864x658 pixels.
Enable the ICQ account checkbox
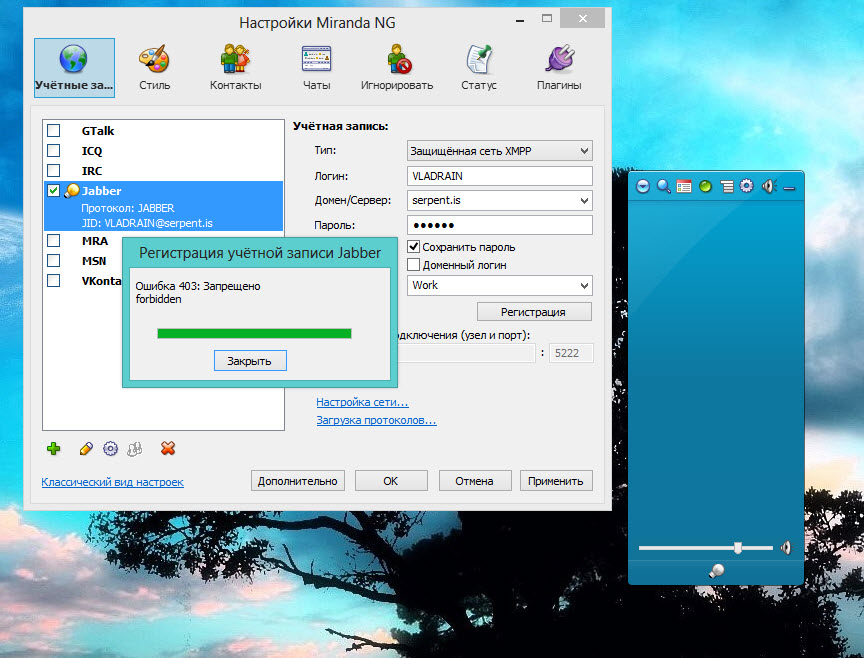click(x=53, y=150)
